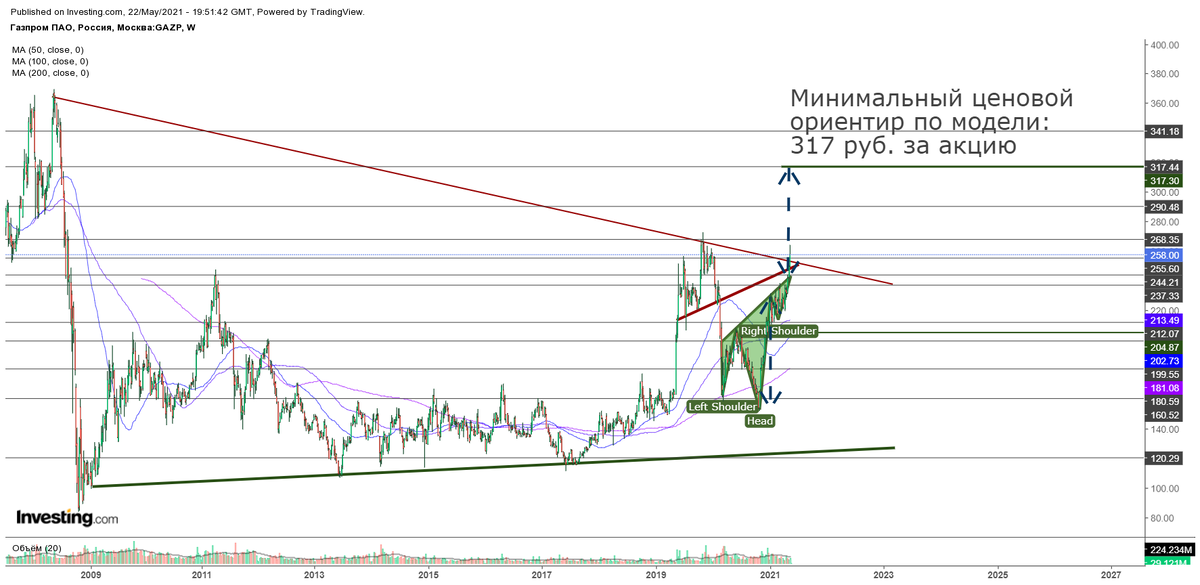The height and width of the screenshot is (585, 1200).
Task: Click the 2013 label on the time axis
Action: [315, 576]
